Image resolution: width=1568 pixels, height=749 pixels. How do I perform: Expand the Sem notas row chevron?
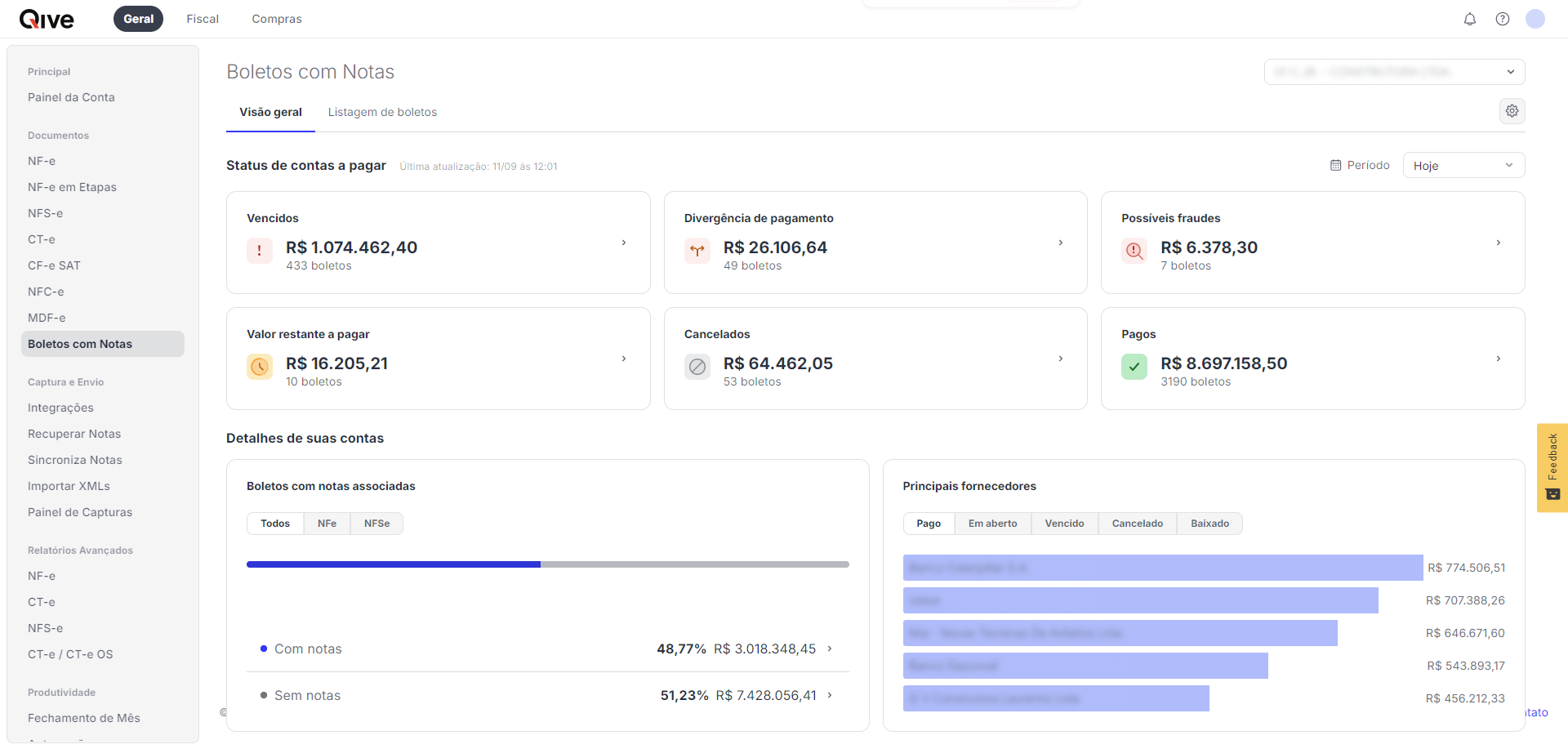point(830,695)
